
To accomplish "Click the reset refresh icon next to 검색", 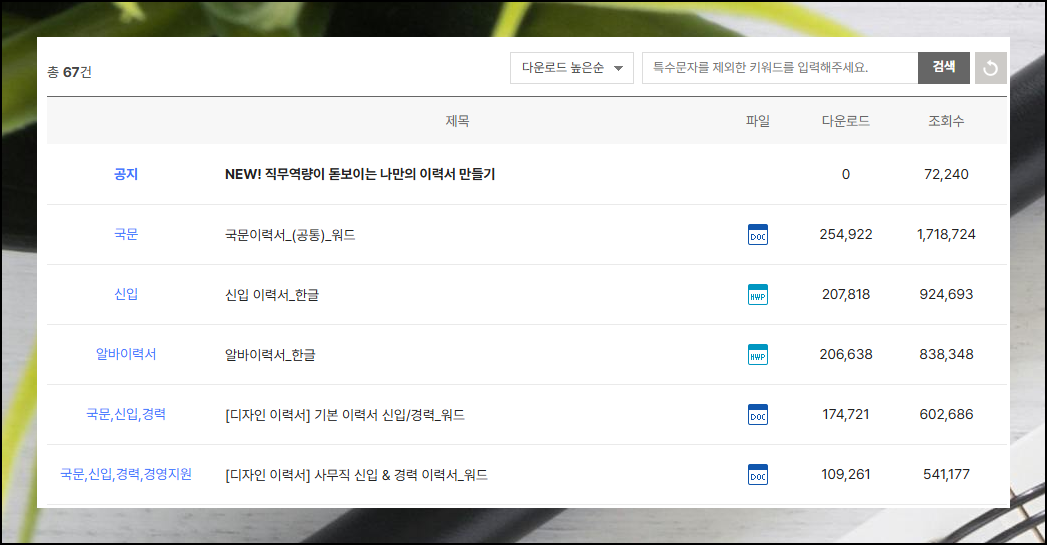I will (991, 68).
